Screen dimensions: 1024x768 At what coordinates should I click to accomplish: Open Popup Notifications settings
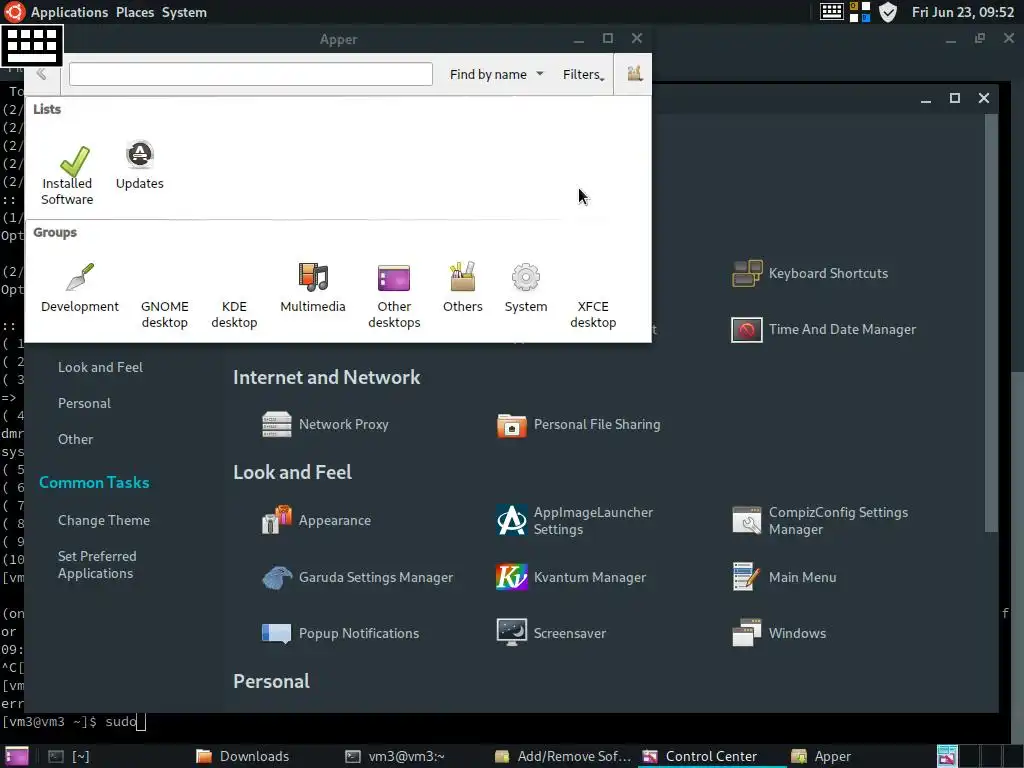340,633
